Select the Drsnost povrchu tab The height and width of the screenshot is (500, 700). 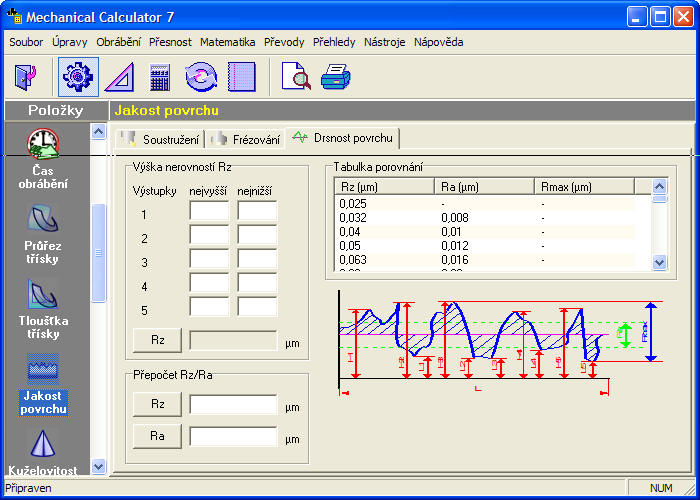coord(342,138)
